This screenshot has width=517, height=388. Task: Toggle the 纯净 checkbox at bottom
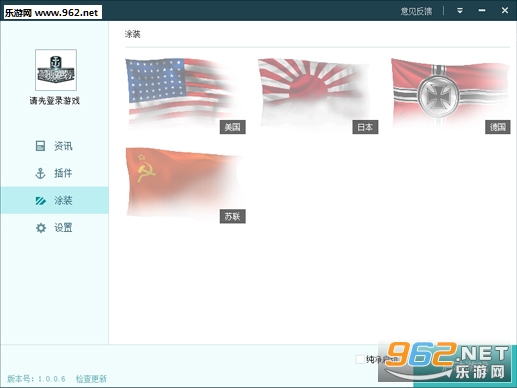point(360,359)
